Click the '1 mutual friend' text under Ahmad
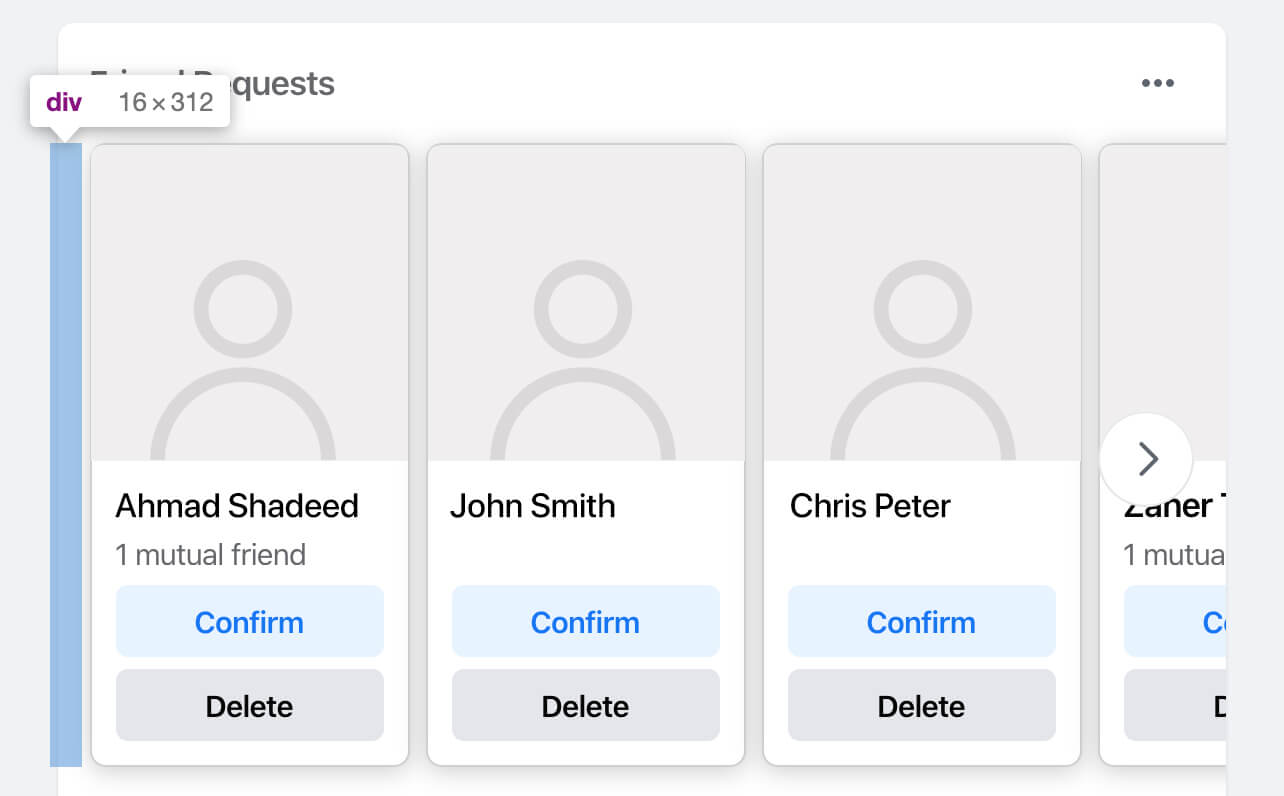1284x796 pixels. click(x=210, y=555)
